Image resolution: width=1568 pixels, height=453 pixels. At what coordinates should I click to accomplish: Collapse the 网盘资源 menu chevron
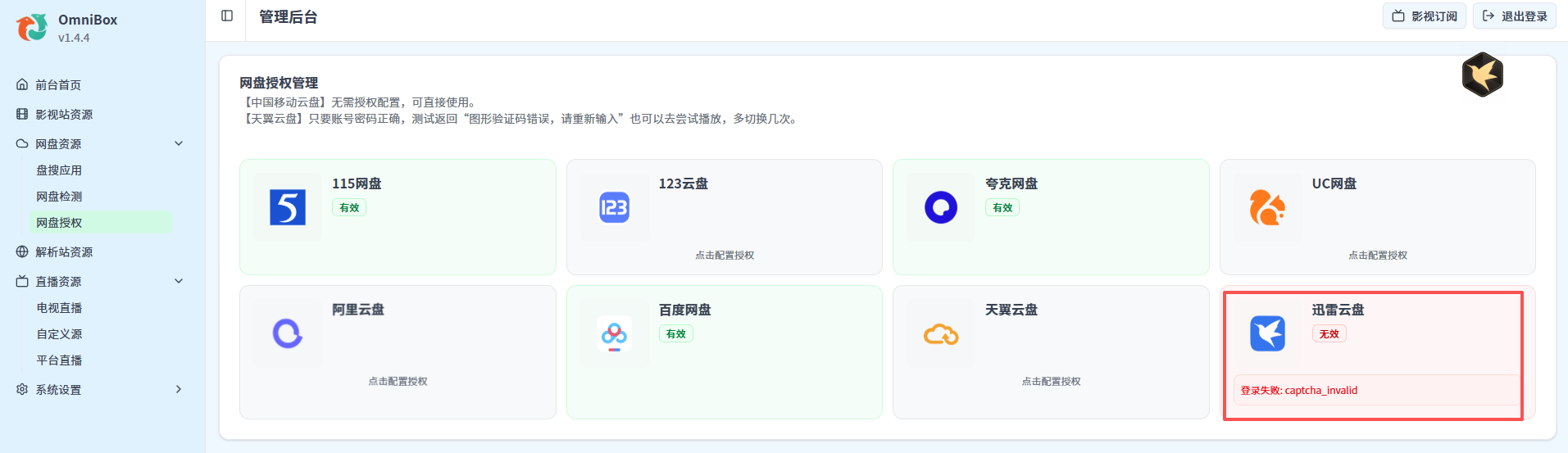[x=179, y=143]
